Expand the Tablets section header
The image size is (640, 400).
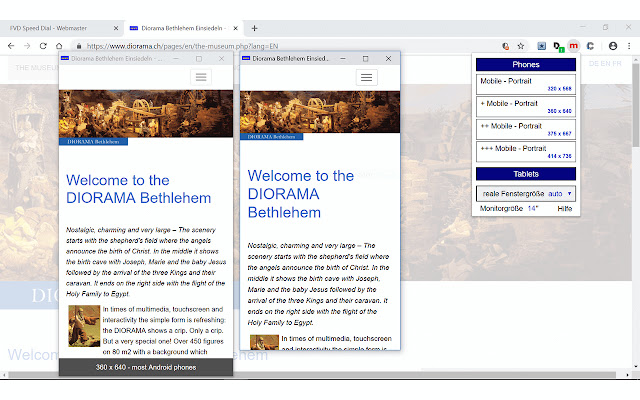click(x=526, y=174)
